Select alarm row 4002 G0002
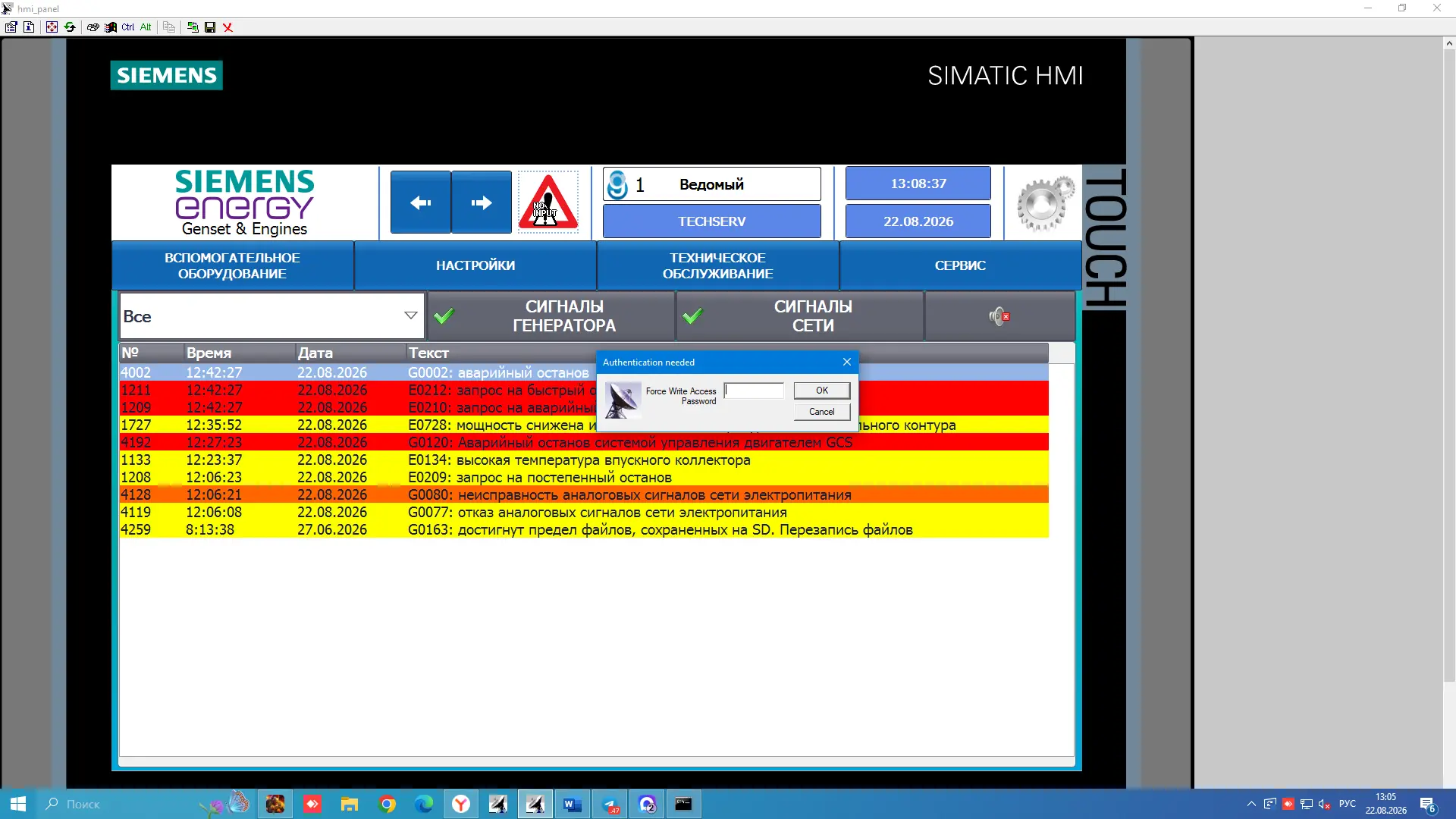This screenshot has width=1456, height=819. 584,372
